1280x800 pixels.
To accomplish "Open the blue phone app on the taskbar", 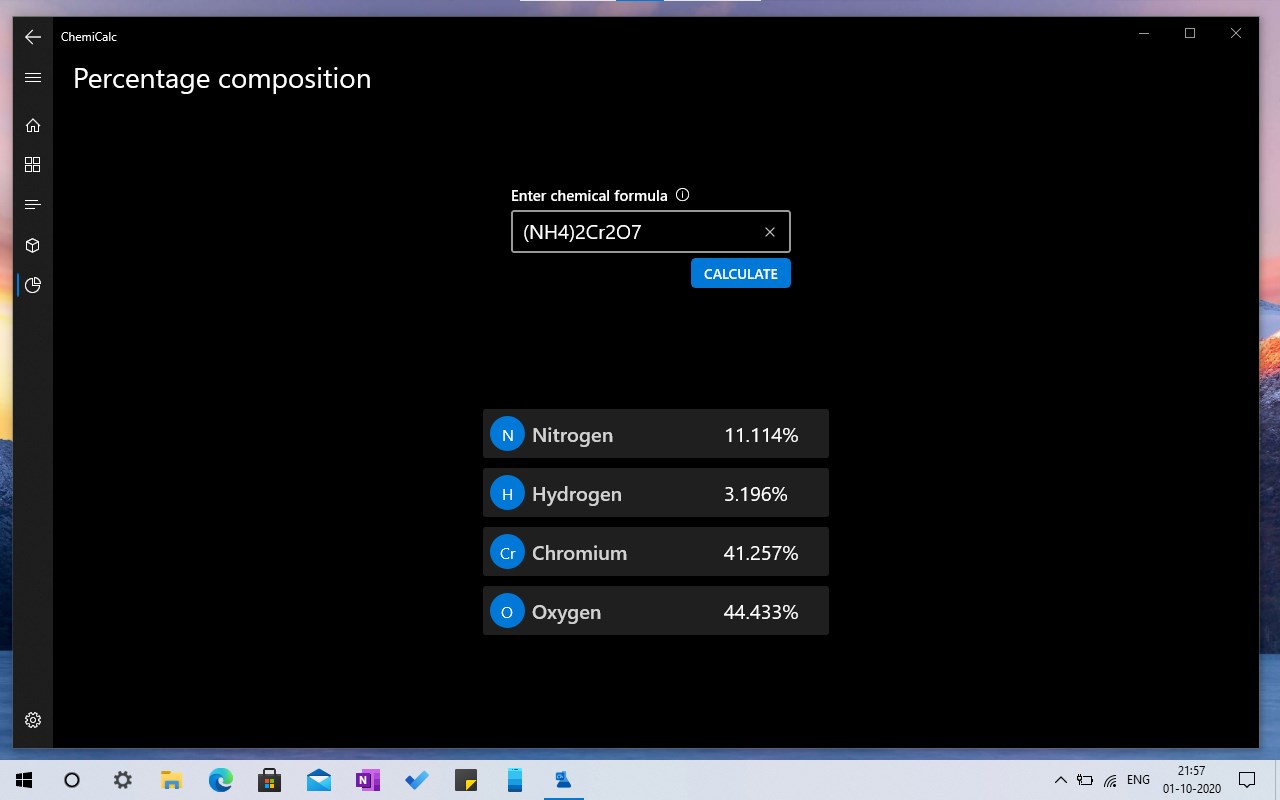I will point(514,780).
